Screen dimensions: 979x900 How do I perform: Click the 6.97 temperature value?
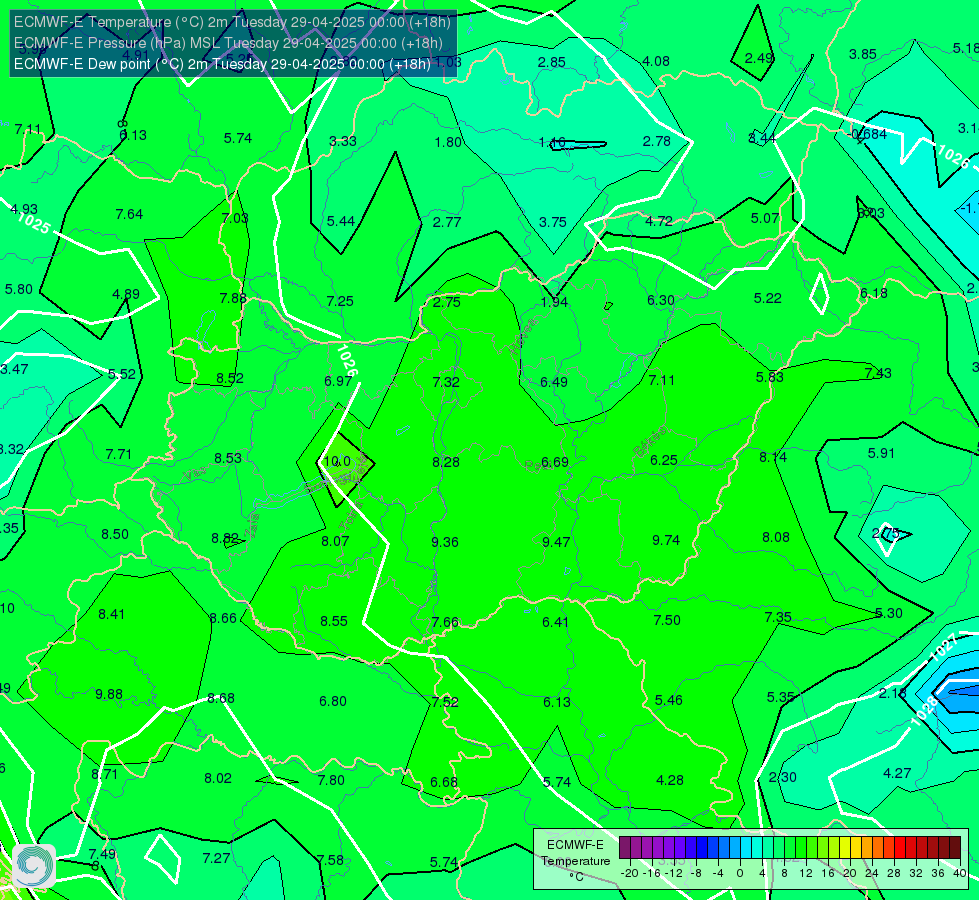pyautogui.click(x=338, y=381)
